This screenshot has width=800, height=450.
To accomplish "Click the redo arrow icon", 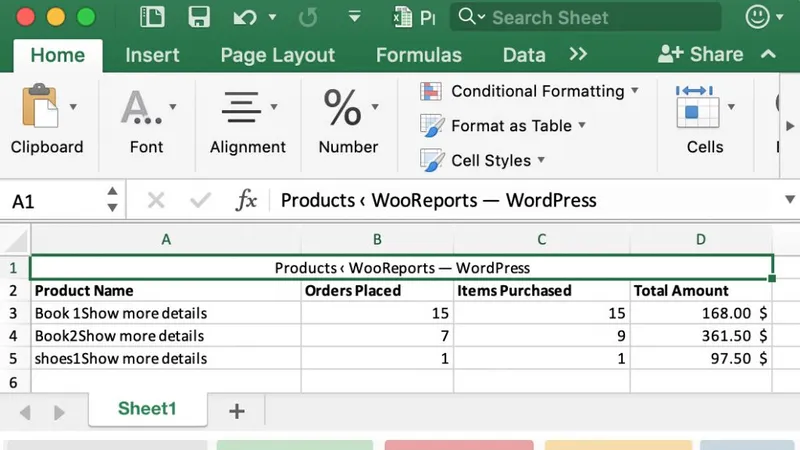I will [308, 18].
